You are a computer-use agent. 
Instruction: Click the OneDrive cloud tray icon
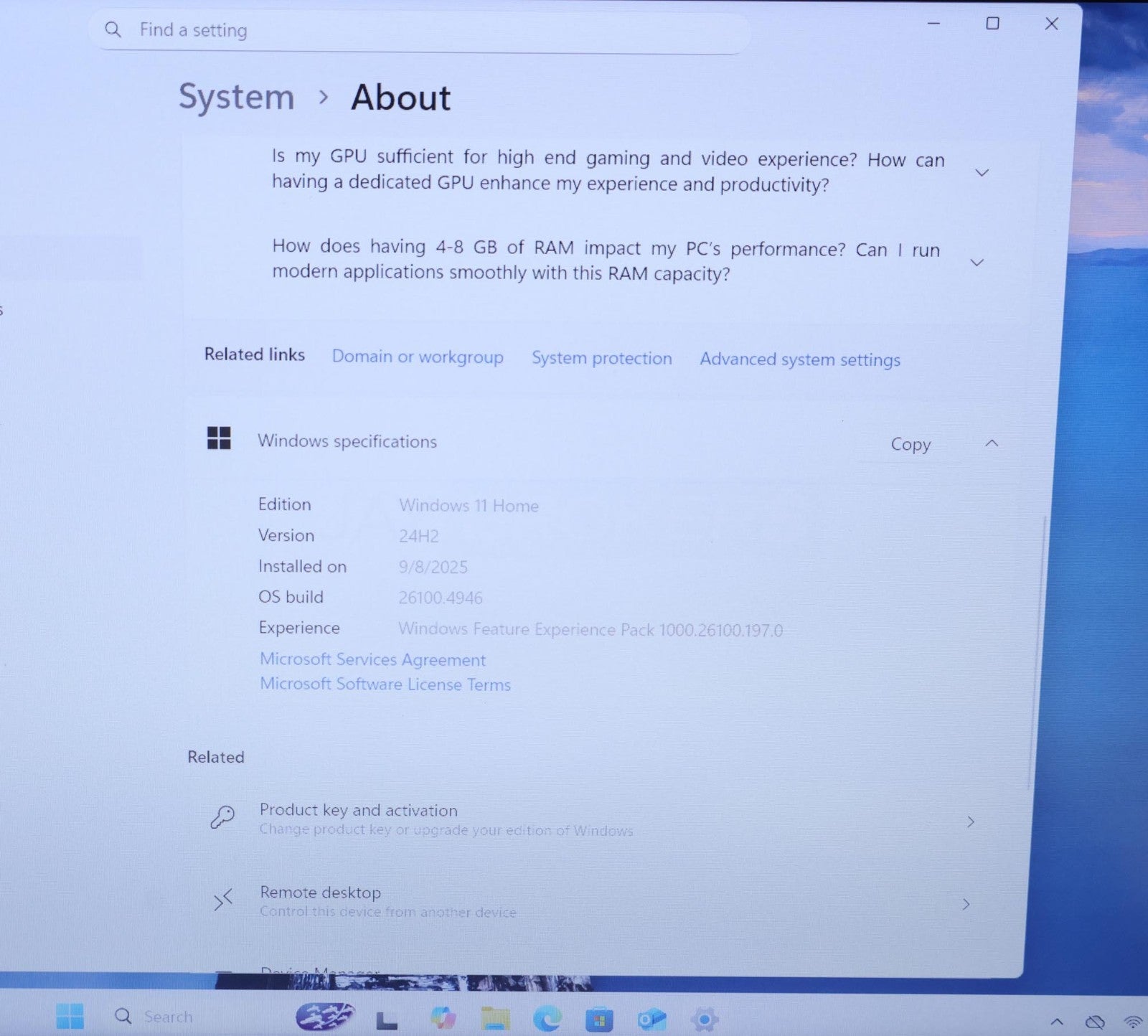[1094, 1022]
